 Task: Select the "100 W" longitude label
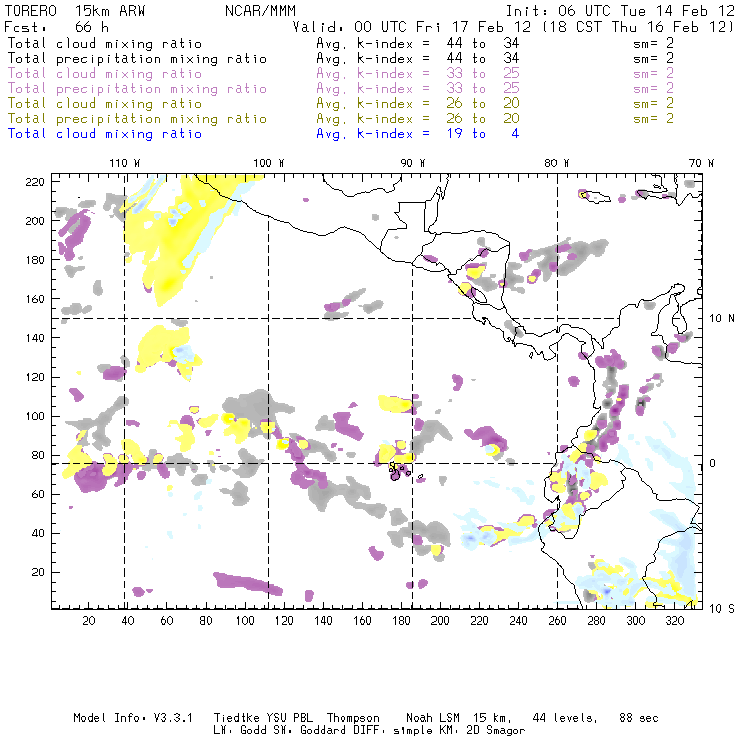point(269,163)
